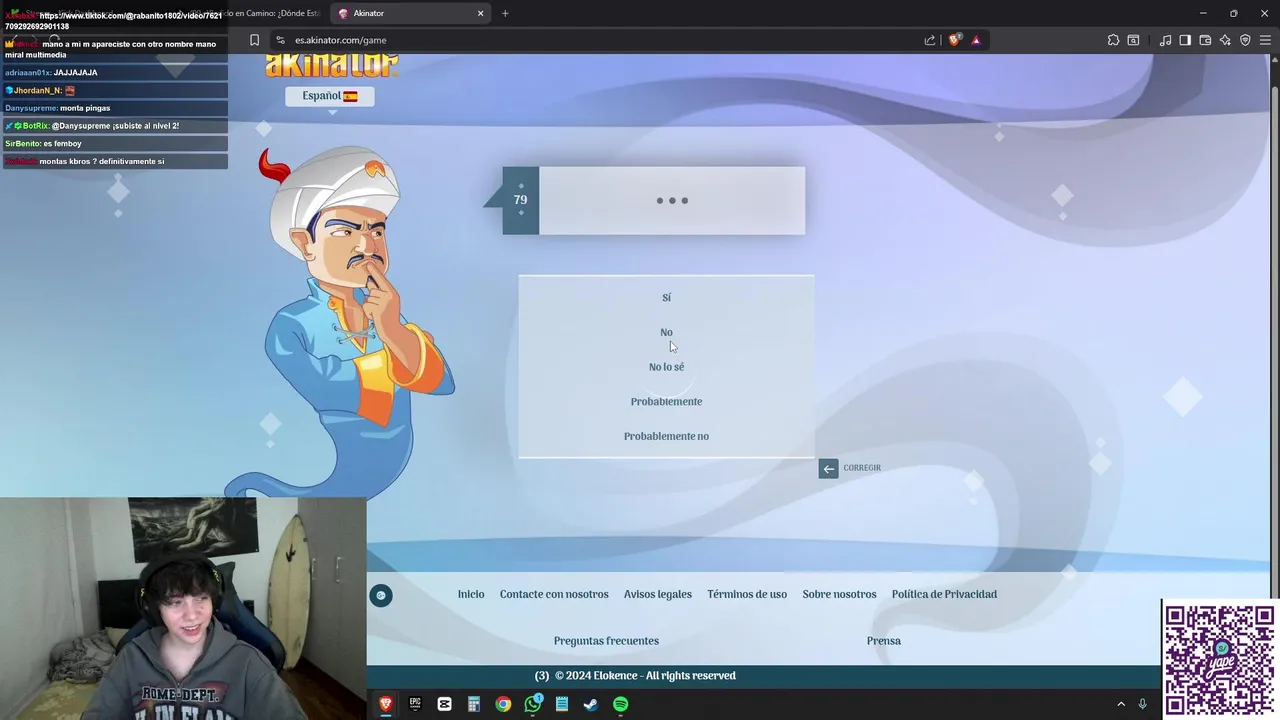
Task: Open the Inicio footer link
Action: pyautogui.click(x=471, y=594)
